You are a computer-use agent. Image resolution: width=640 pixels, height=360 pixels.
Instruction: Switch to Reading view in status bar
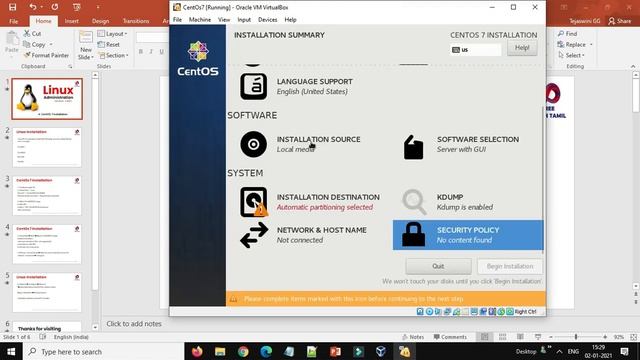coord(520,337)
